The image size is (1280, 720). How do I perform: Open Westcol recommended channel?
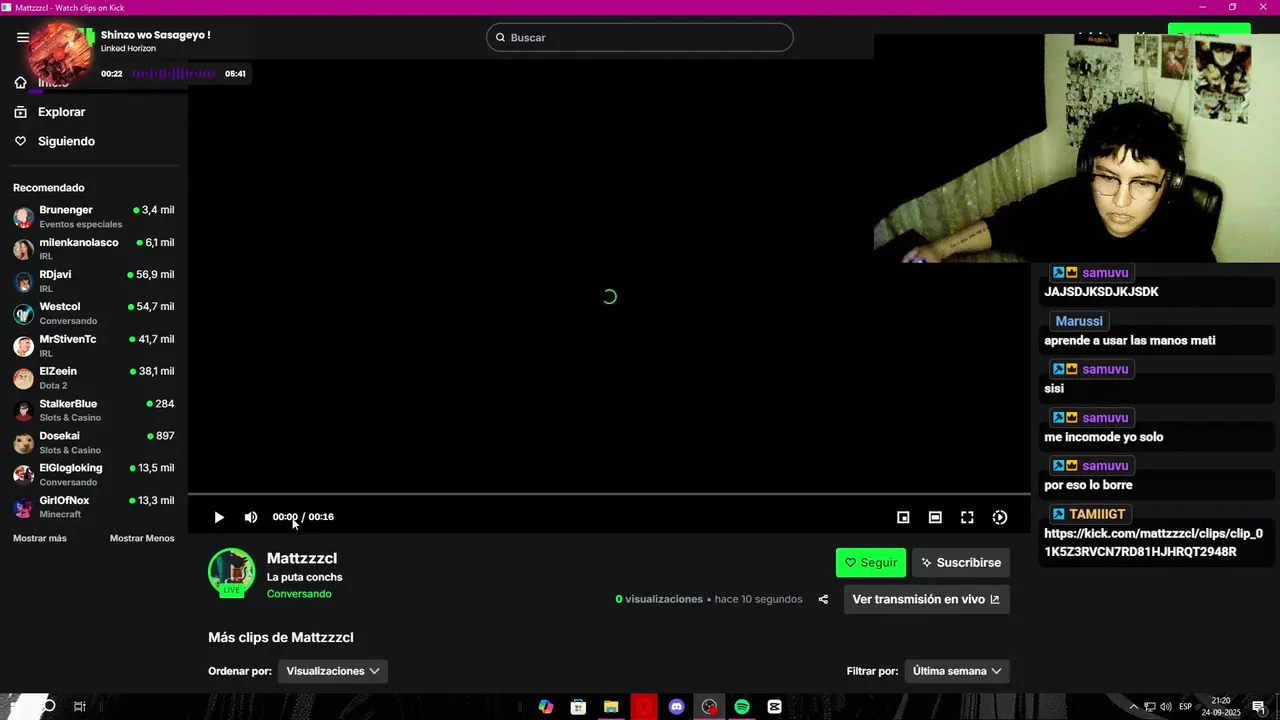(94, 313)
